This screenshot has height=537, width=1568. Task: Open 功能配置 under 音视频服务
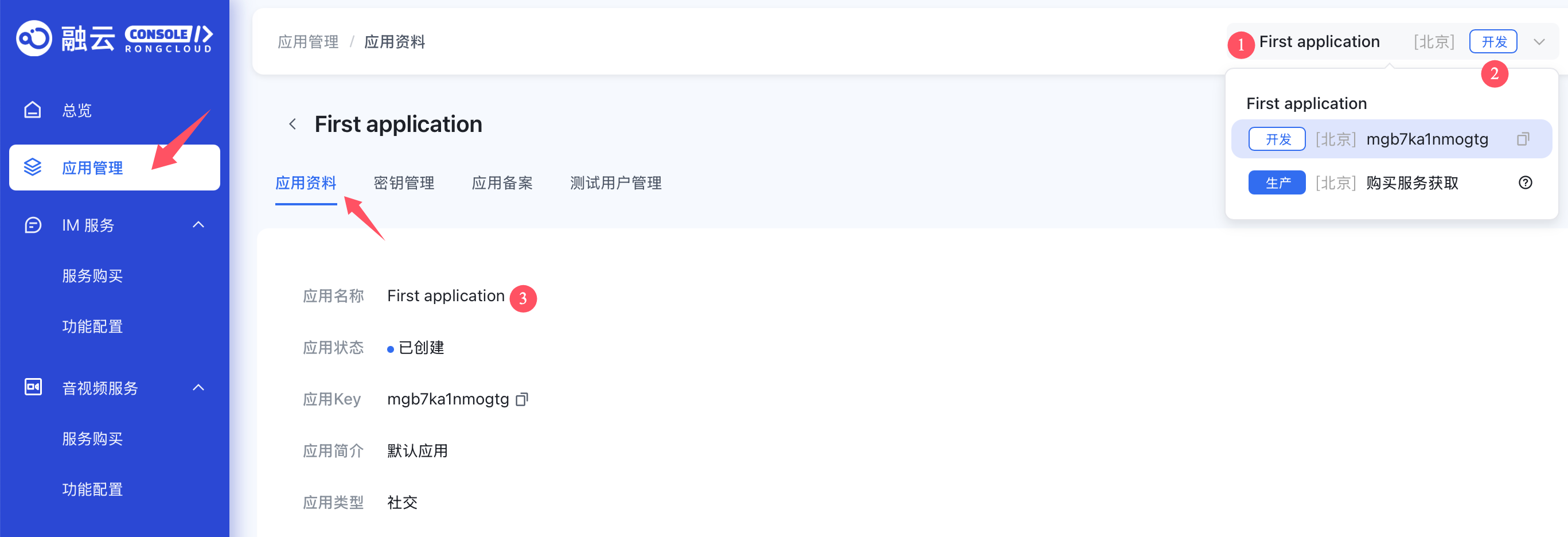92,489
